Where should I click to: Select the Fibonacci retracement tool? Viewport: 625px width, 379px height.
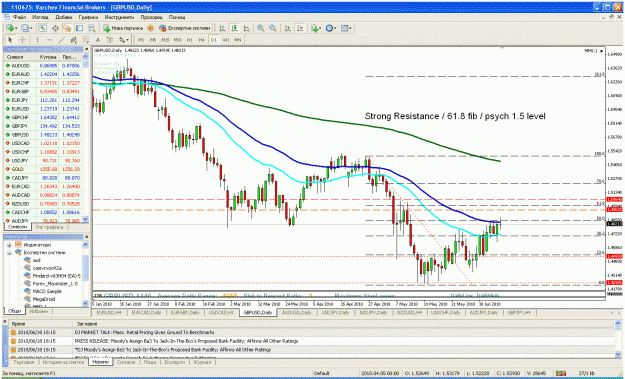point(85,40)
